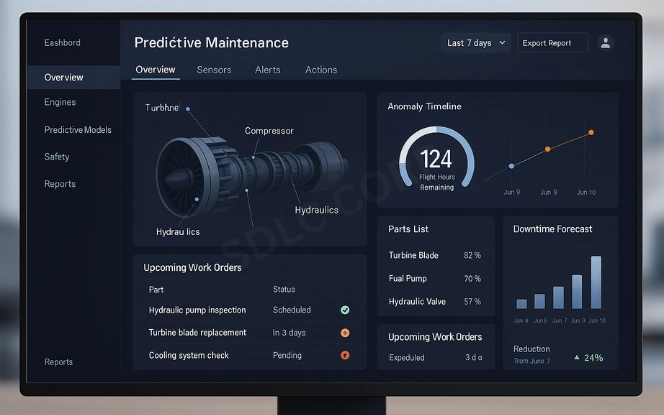This screenshot has height=415, width=664.
Task: Click the lower-left Hydraulics marker dot
Action: [x=197, y=200]
